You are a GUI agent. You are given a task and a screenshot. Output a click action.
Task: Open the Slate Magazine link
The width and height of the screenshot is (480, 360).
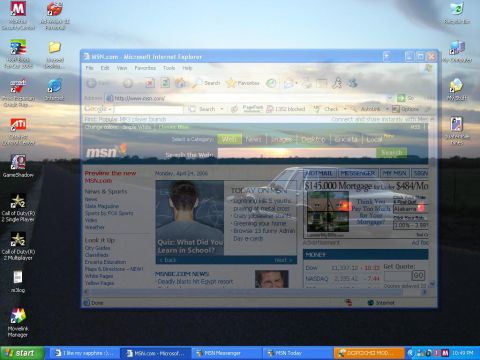tap(102, 206)
